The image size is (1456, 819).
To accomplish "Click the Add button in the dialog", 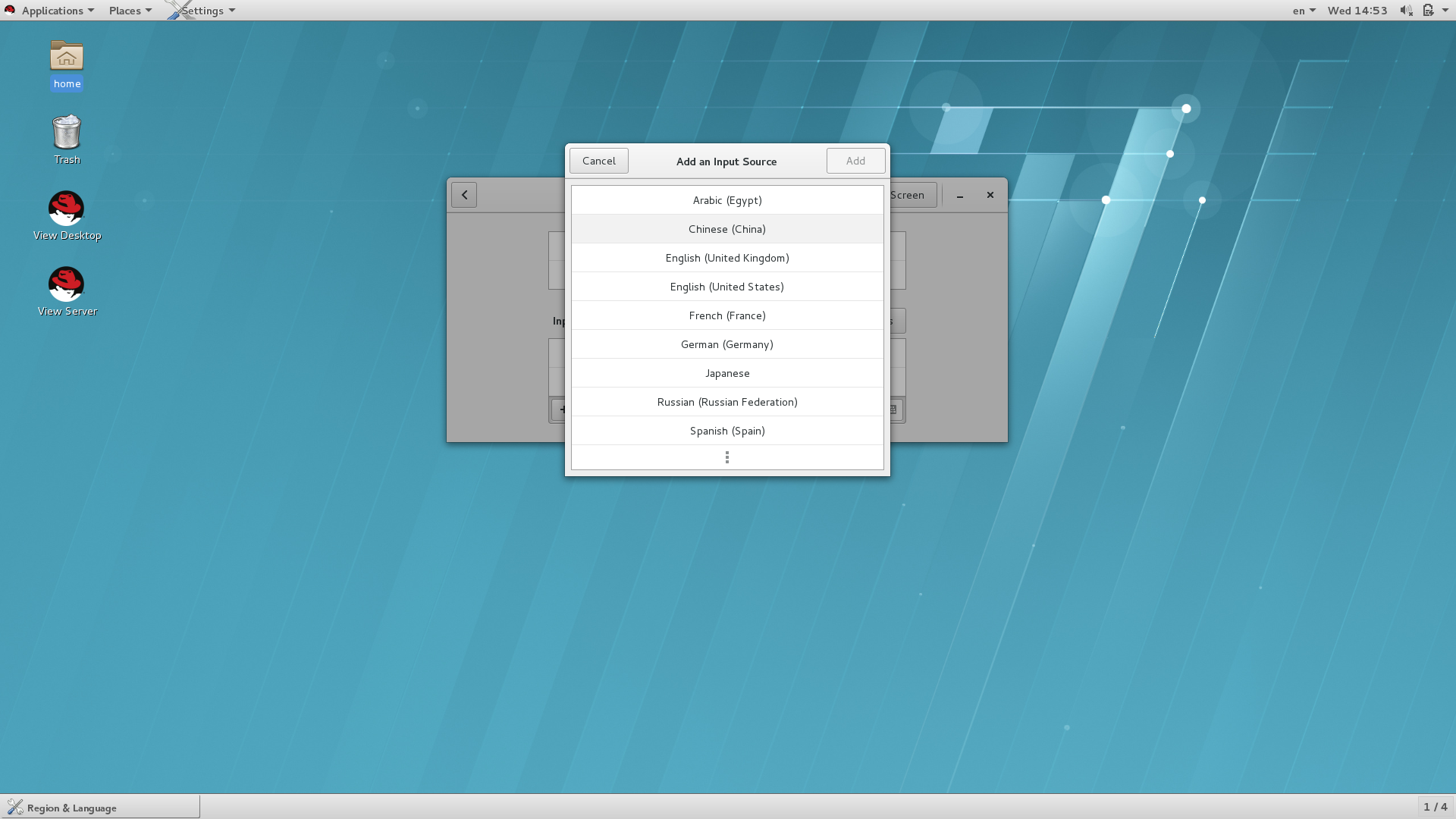I will click(855, 160).
